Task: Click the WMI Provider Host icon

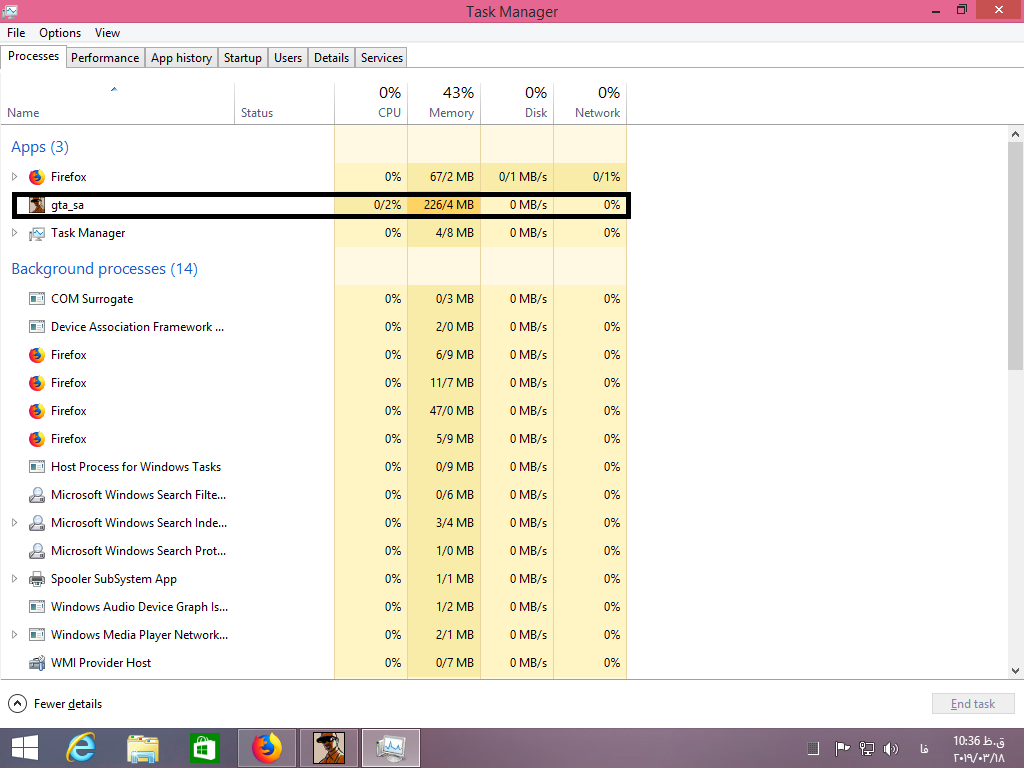Action: pos(37,663)
